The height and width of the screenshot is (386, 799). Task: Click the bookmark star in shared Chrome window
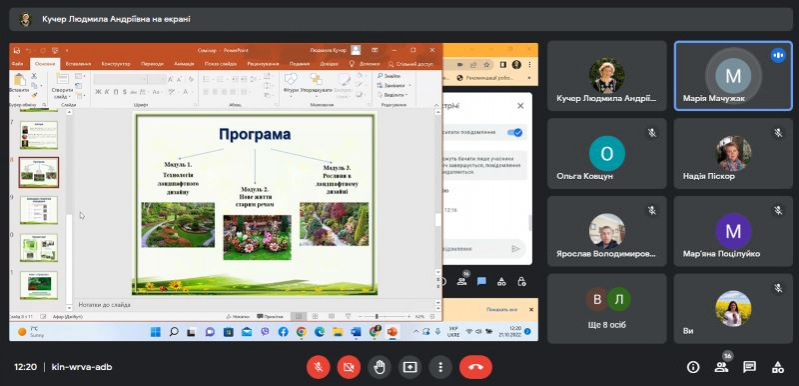[487, 65]
